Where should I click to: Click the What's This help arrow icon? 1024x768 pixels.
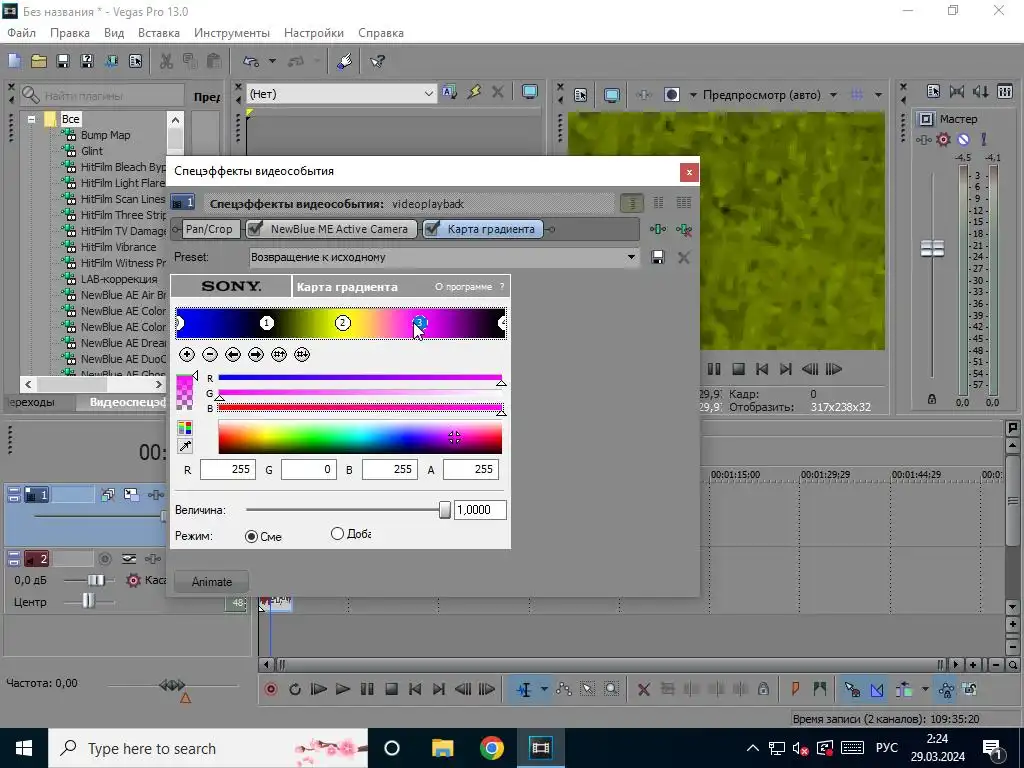coord(377,61)
